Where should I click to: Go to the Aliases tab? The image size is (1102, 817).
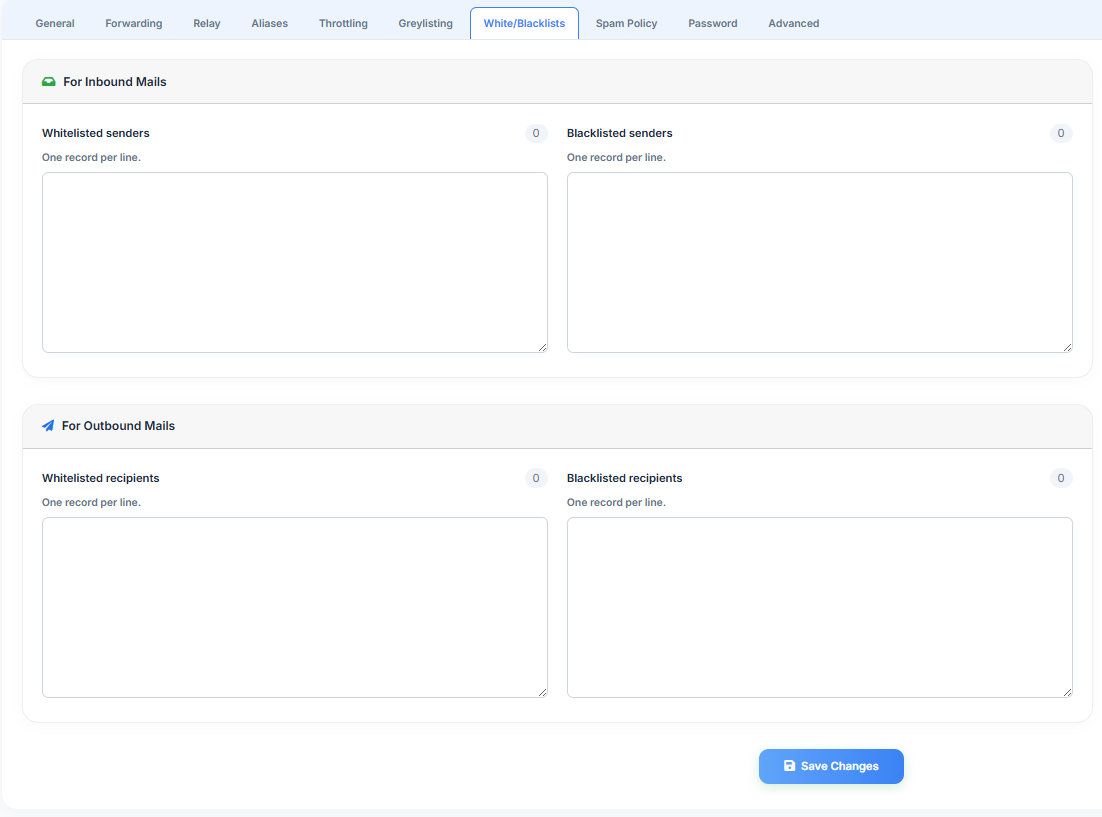(270, 23)
